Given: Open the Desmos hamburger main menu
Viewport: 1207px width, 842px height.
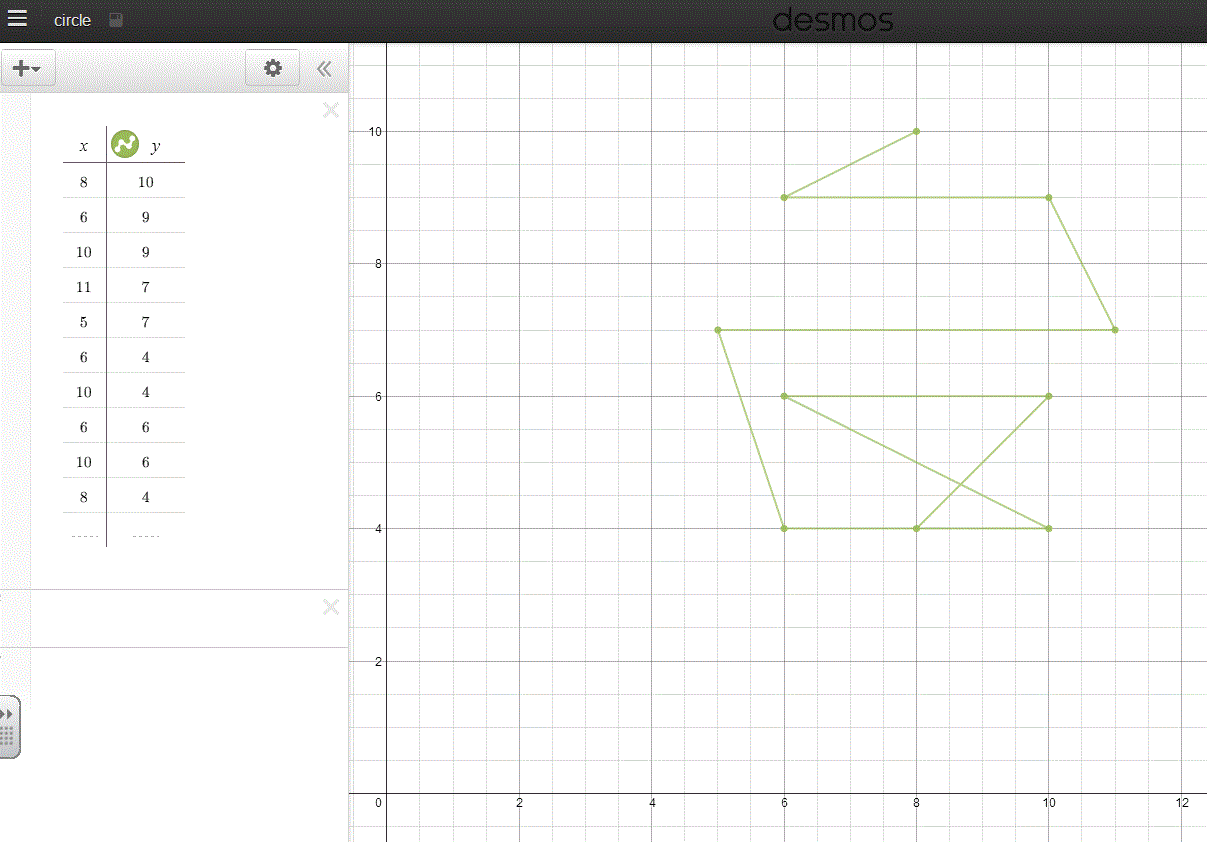Looking at the screenshot, I should tap(18, 17).
